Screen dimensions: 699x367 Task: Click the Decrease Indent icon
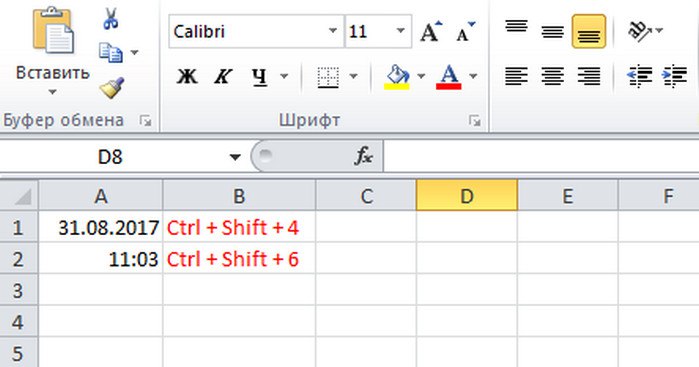[x=639, y=76]
